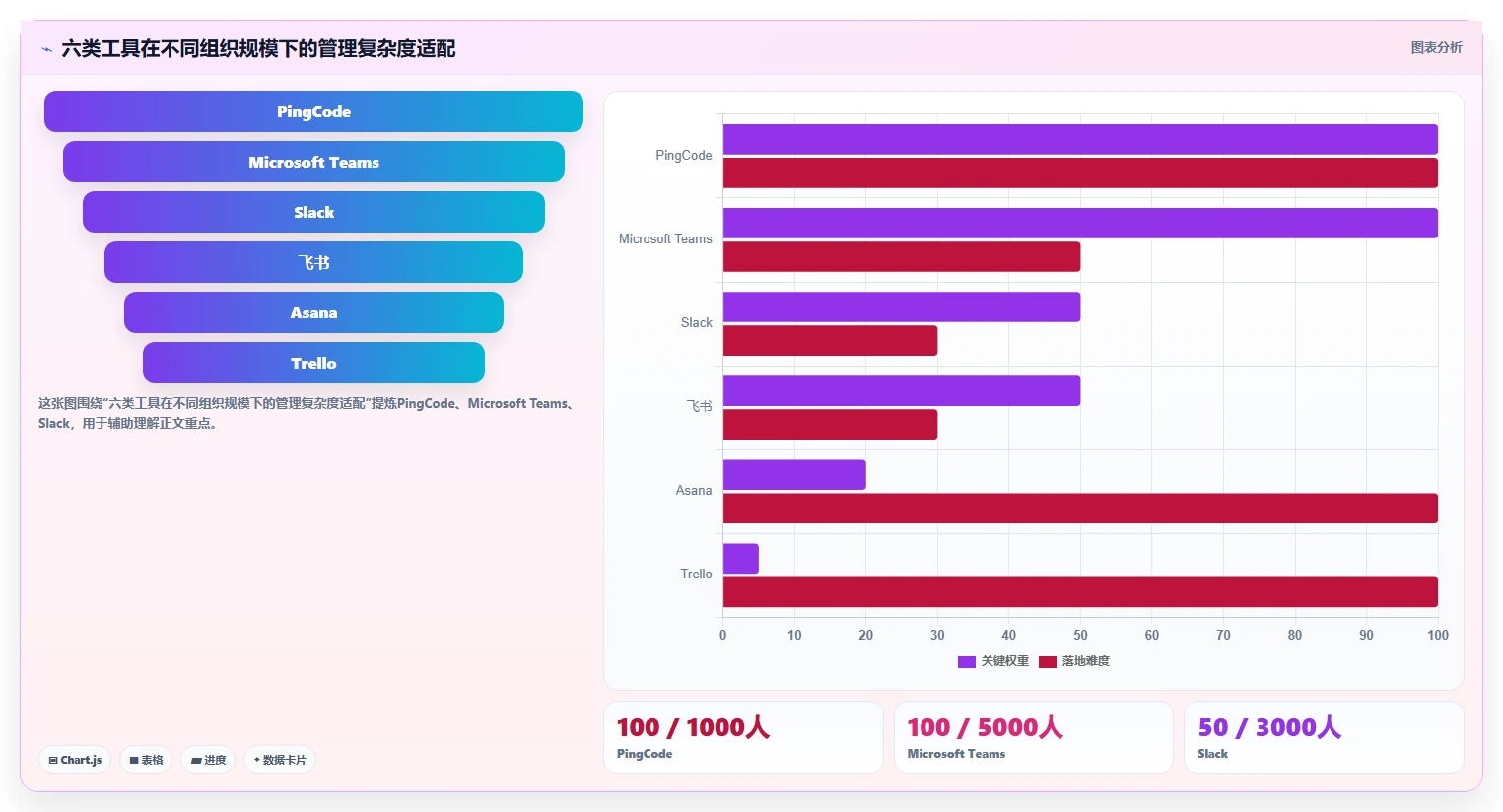Click the 数据卡片 tag chip
The height and width of the screenshot is (812, 1503).
pos(280,760)
